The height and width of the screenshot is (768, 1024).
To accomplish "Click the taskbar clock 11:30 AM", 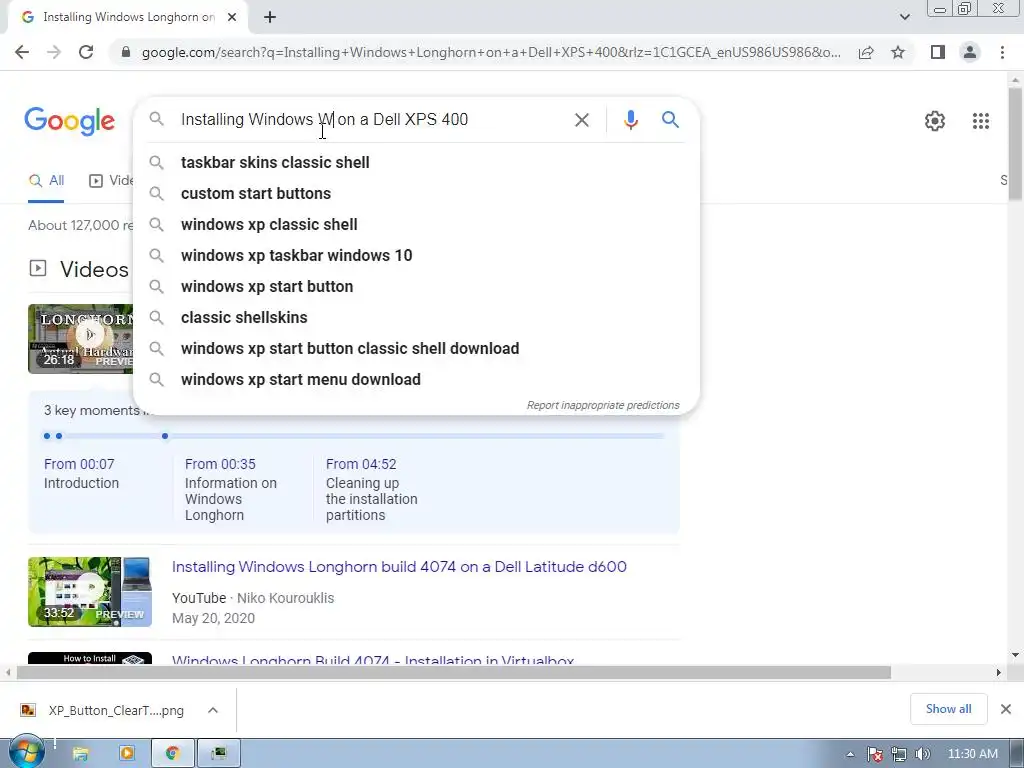I will (x=972, y=754).
